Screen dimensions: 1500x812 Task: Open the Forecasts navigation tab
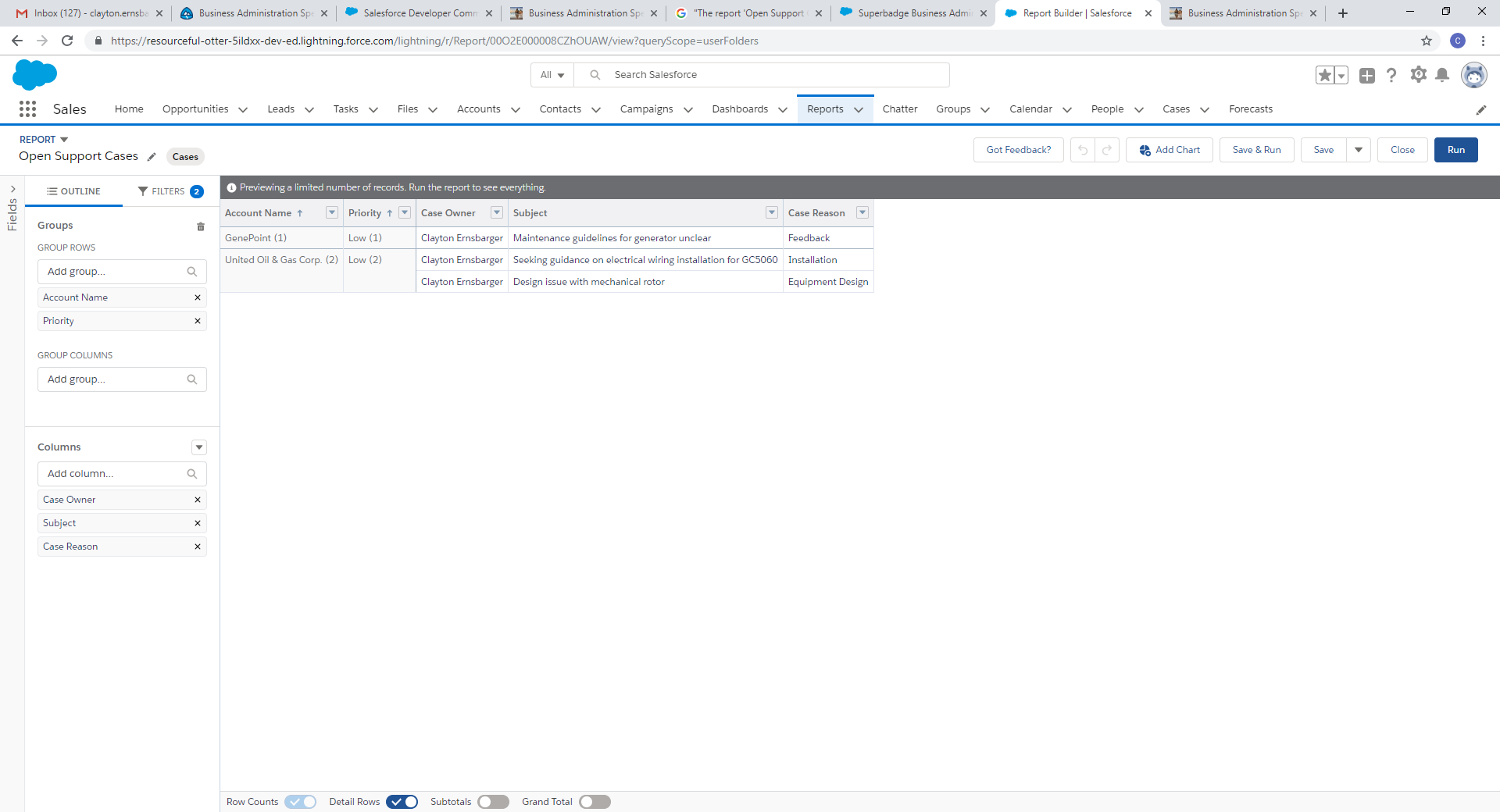tap(1251, 109)
